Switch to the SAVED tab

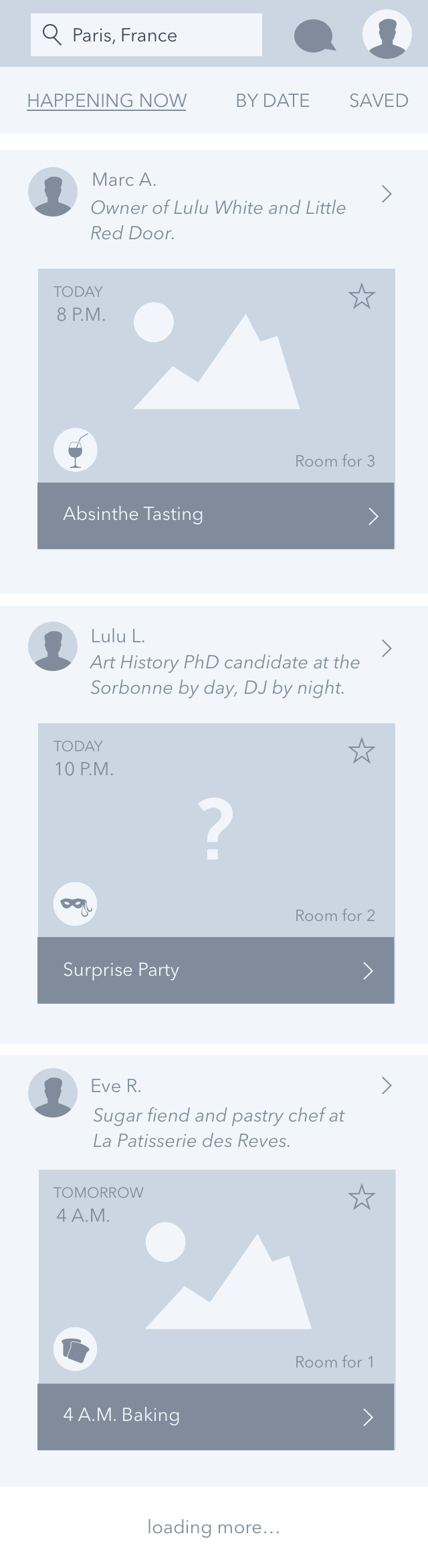point(379,100)
